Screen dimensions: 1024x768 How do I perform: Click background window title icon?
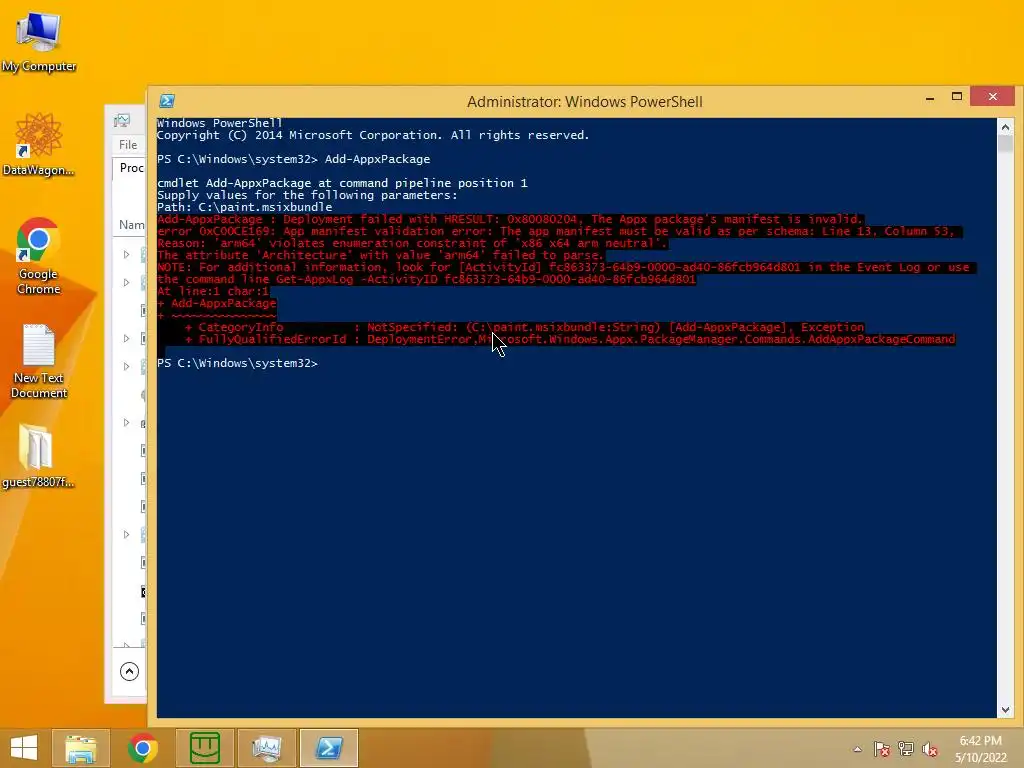pos(122,120)
